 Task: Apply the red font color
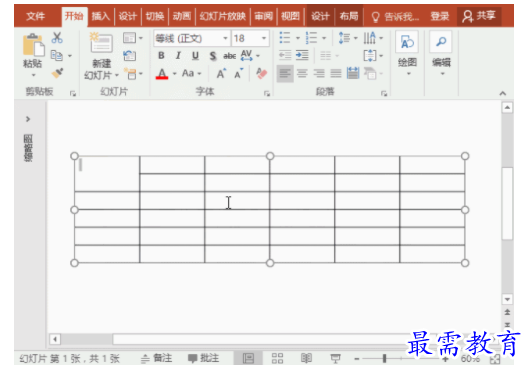click(x=162, y=74)
